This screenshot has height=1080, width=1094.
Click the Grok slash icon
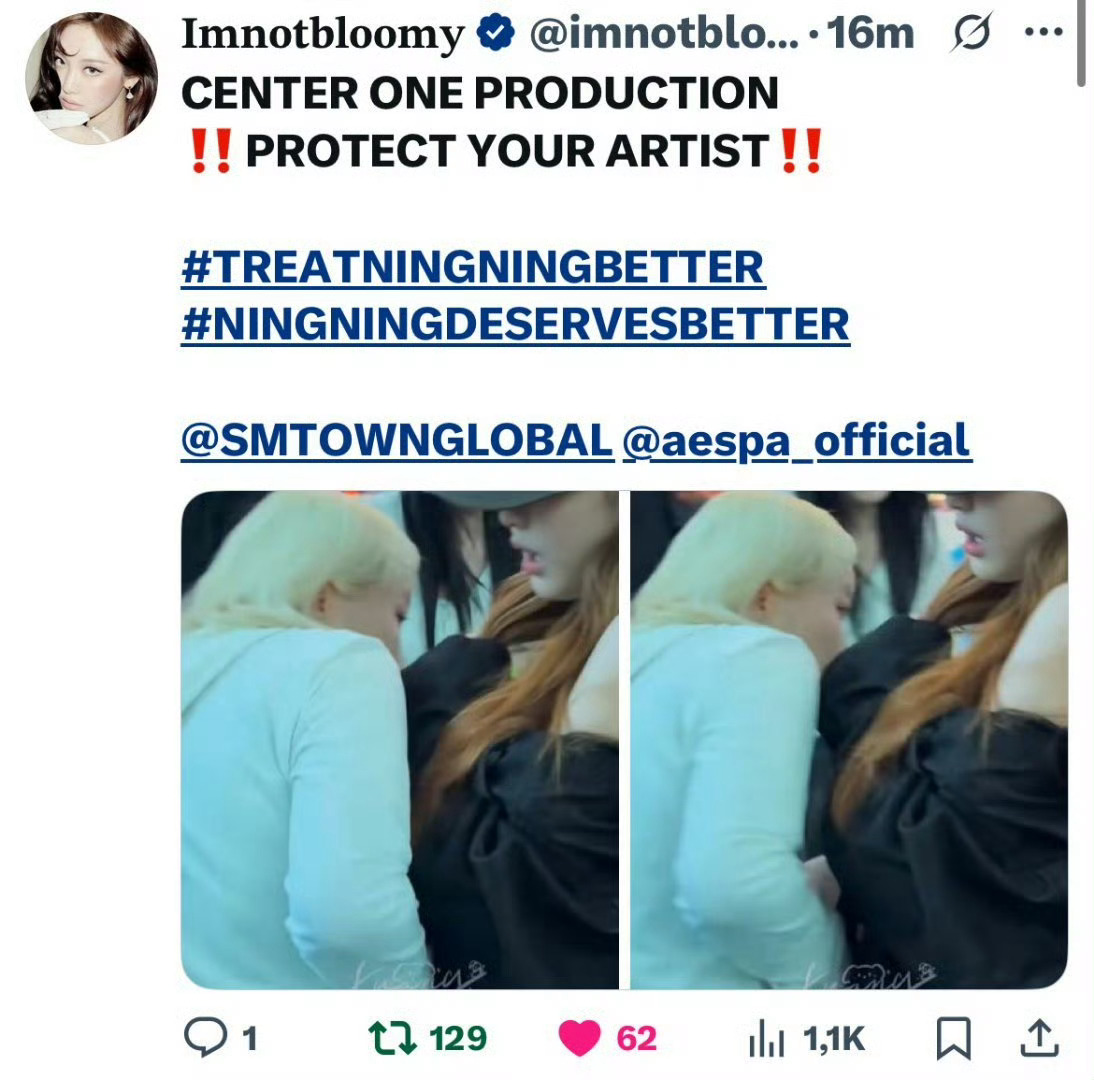pos(971,32)
